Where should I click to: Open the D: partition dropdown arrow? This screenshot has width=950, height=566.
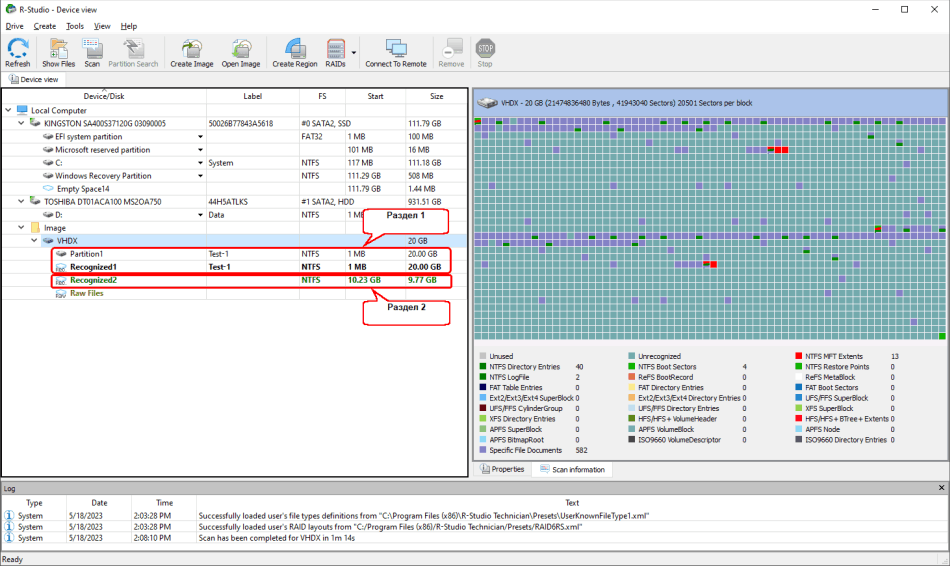click(x=200, y=215)
